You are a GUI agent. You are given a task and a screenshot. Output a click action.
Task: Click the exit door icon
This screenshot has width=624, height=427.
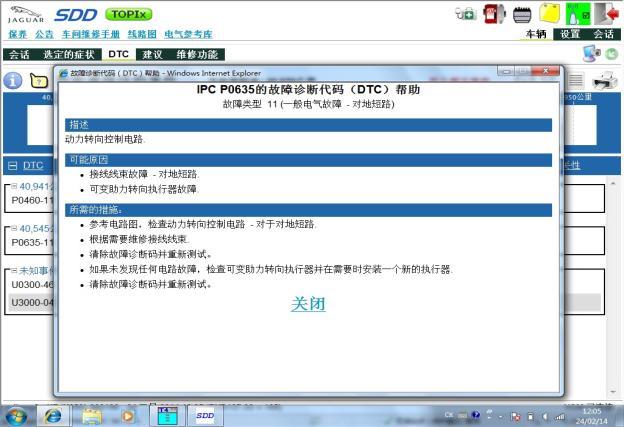(x=606, y=14)
